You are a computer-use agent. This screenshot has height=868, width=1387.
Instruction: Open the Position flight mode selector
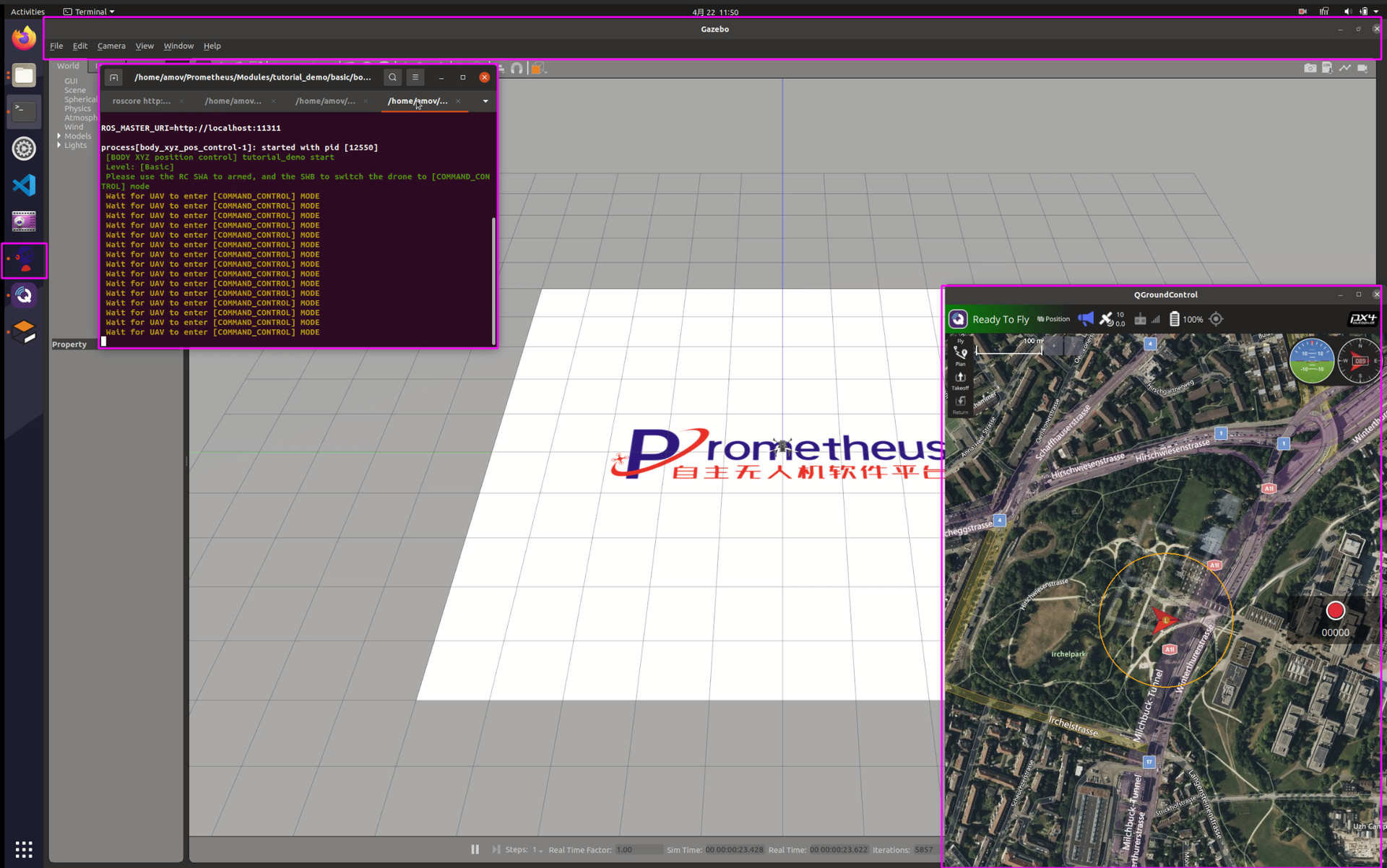pyautogui.click(x=1053, y=319)
